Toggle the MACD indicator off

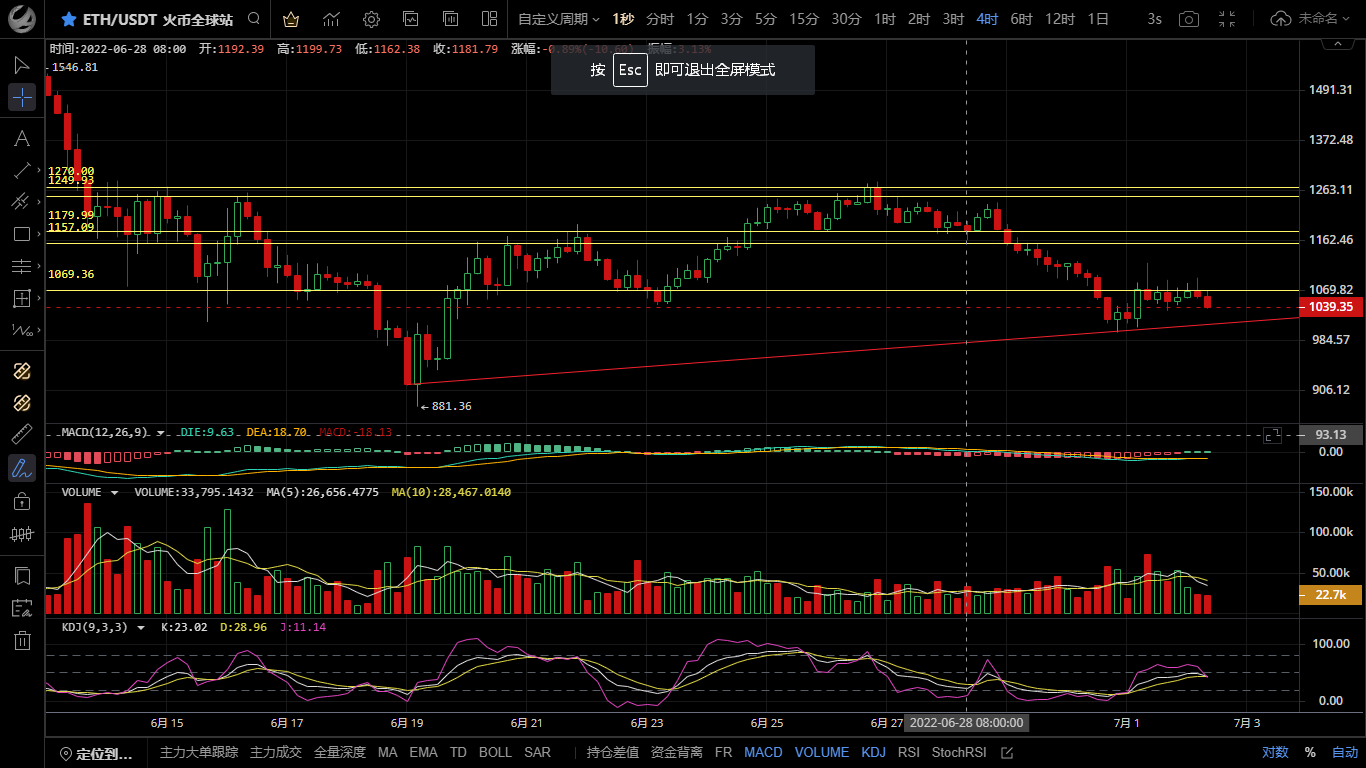click(x=763, y=752)
